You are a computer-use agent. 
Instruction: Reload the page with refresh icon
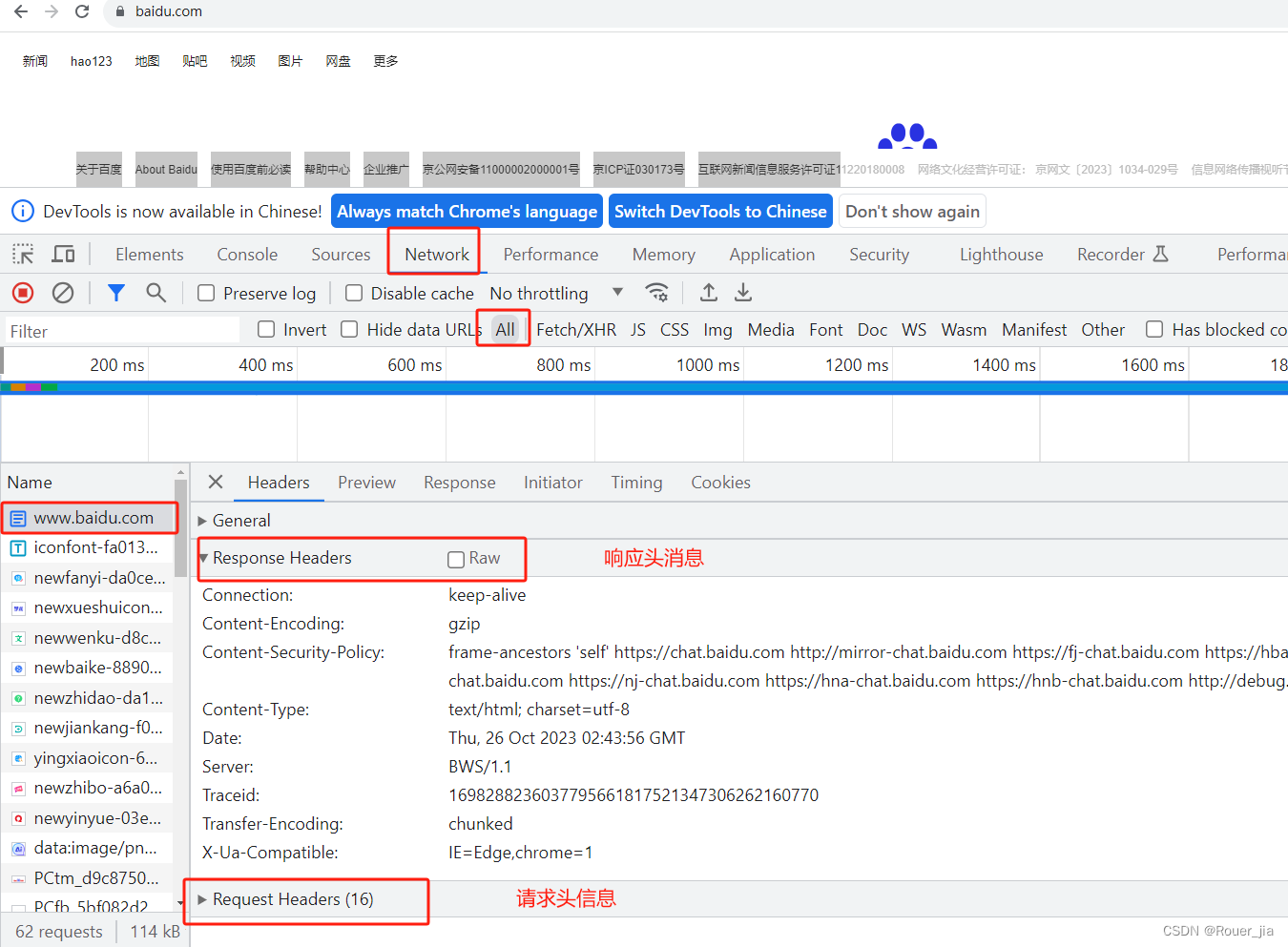[x=82, y=11]
